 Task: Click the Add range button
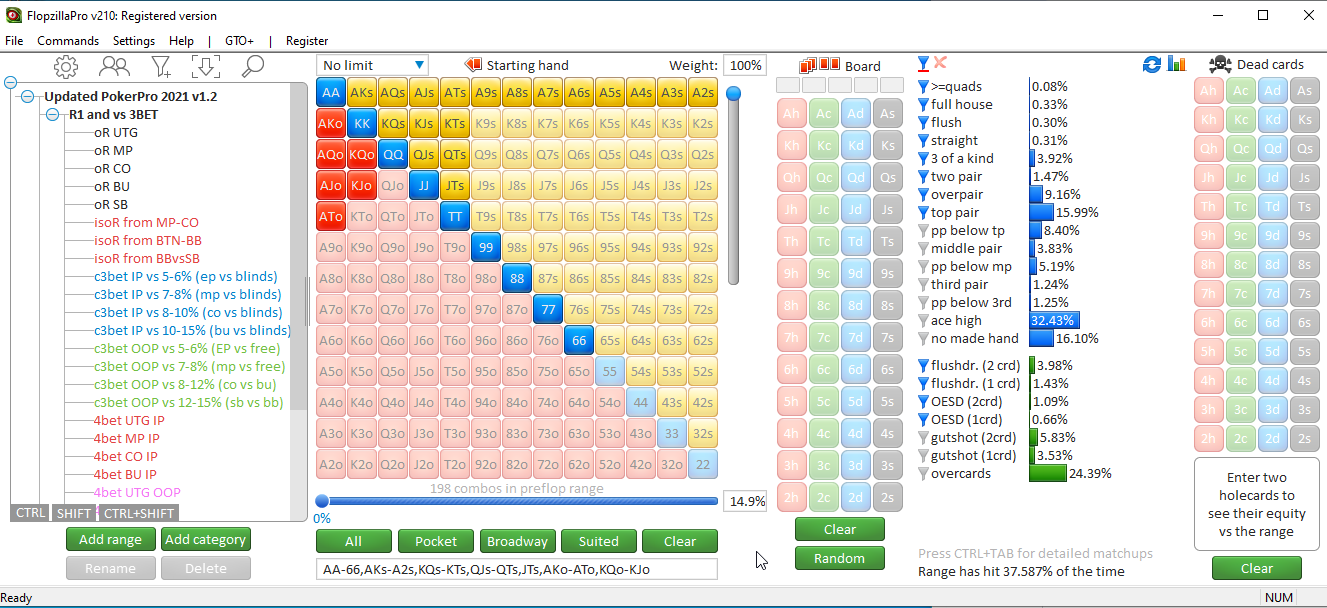pos(111,539)
